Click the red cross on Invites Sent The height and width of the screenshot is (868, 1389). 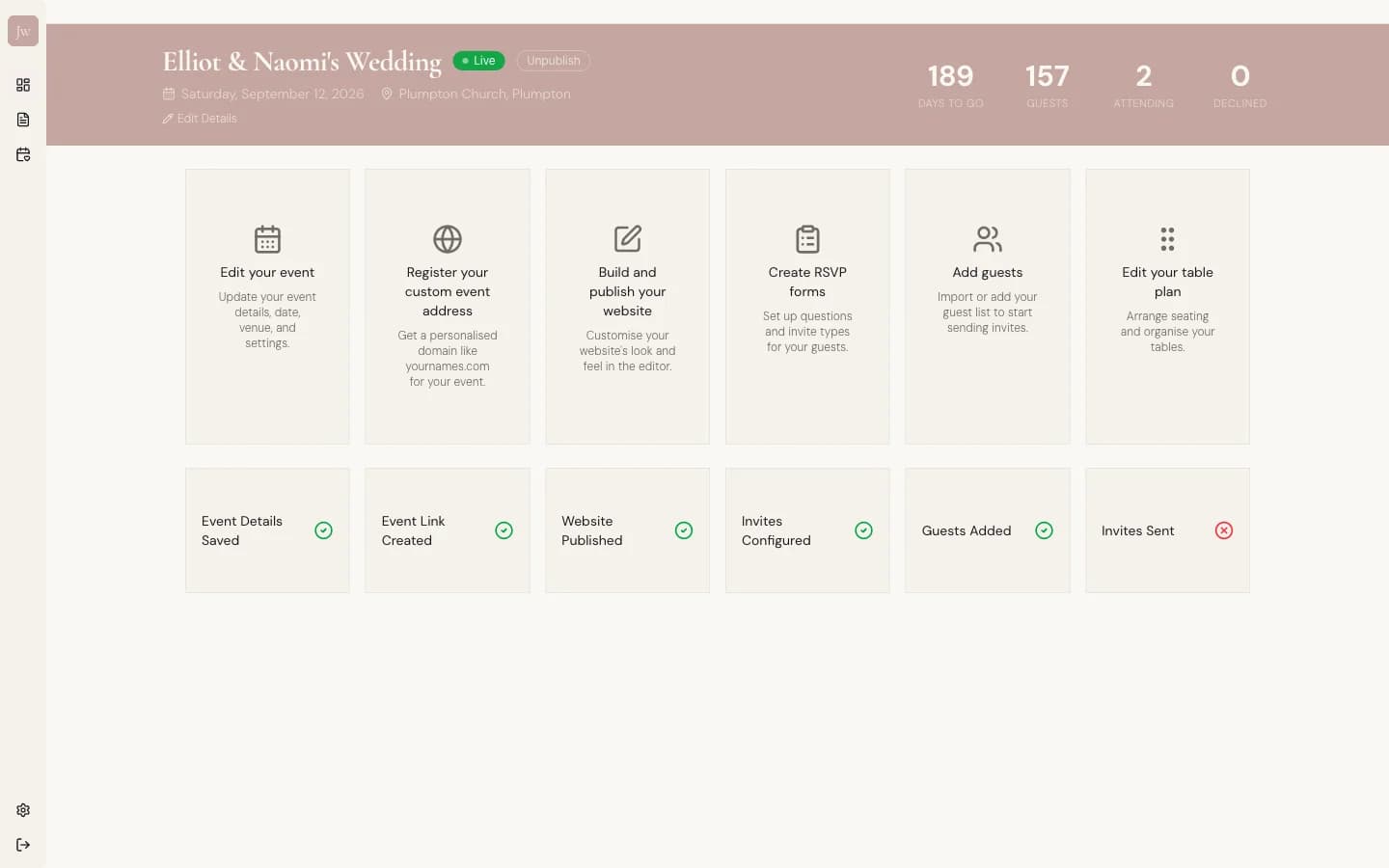pos(1224,530)
